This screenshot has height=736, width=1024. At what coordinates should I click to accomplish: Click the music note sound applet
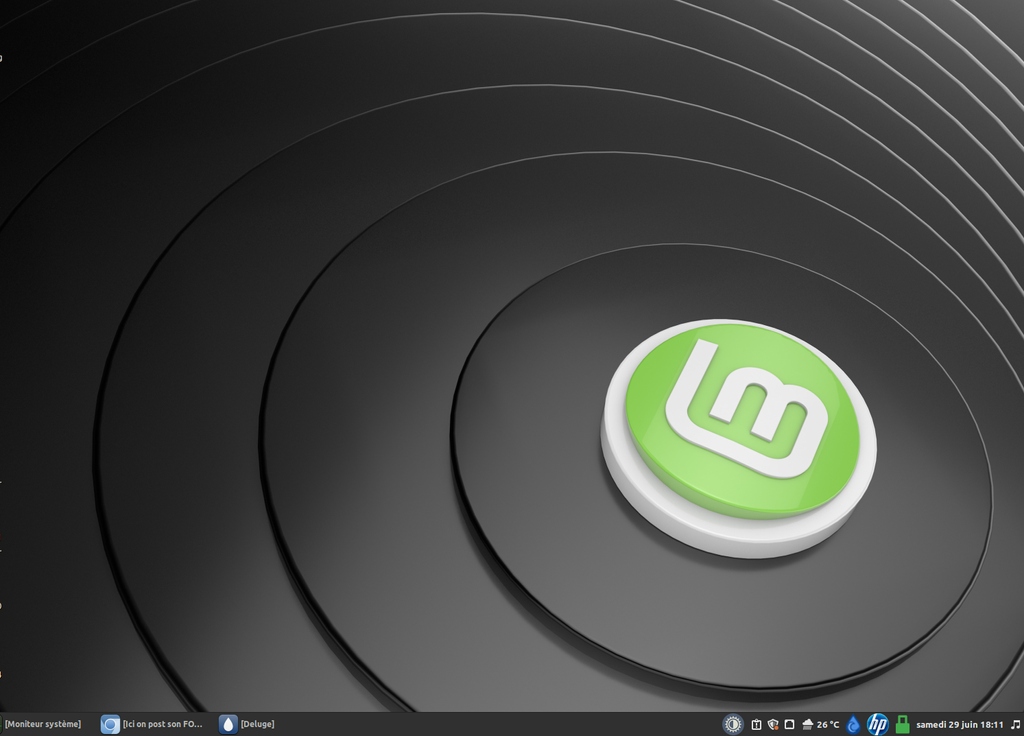tap(1016, 724)
